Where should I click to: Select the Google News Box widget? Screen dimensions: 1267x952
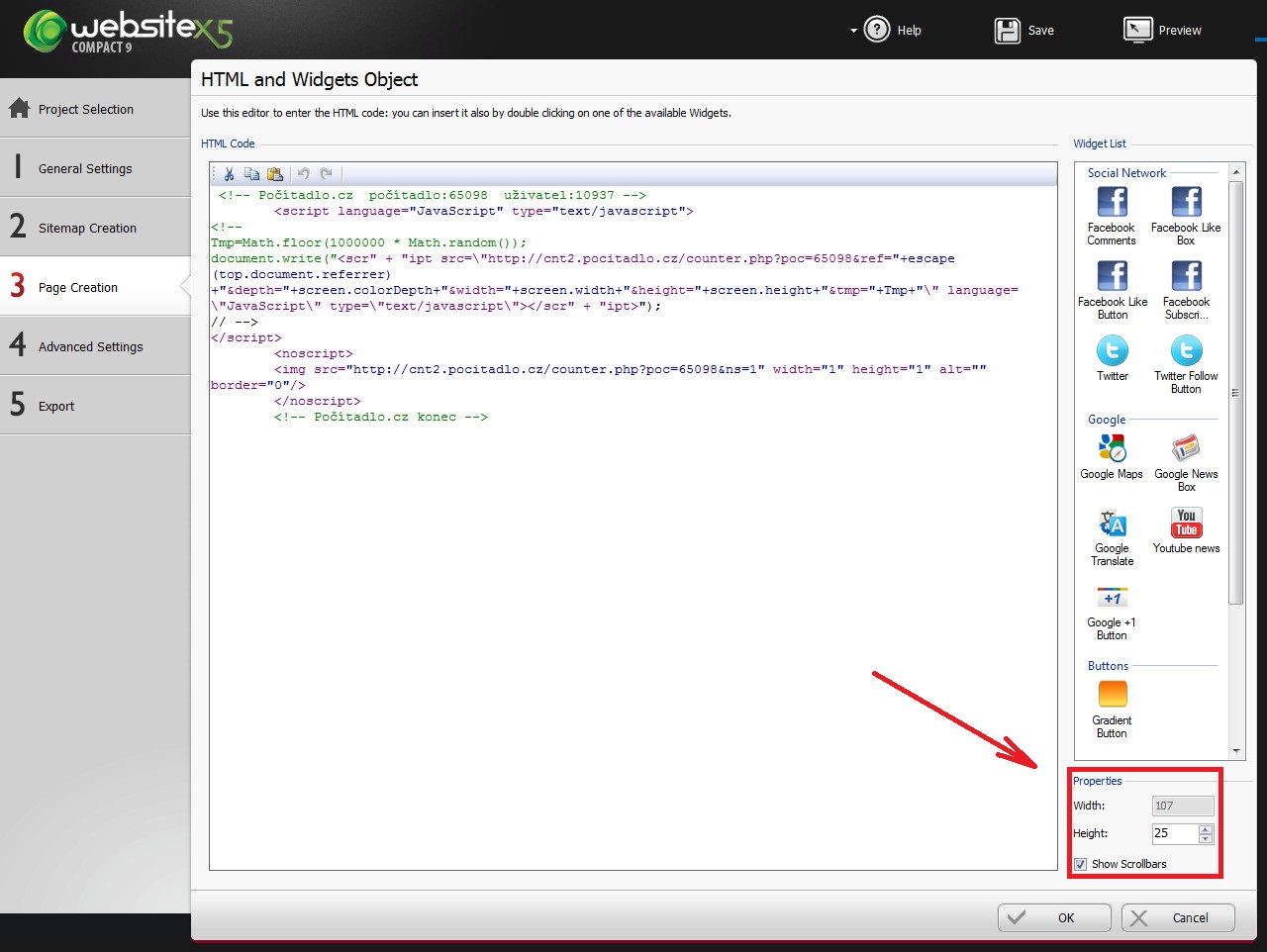pyautogui.click(x=1186, y=462)
